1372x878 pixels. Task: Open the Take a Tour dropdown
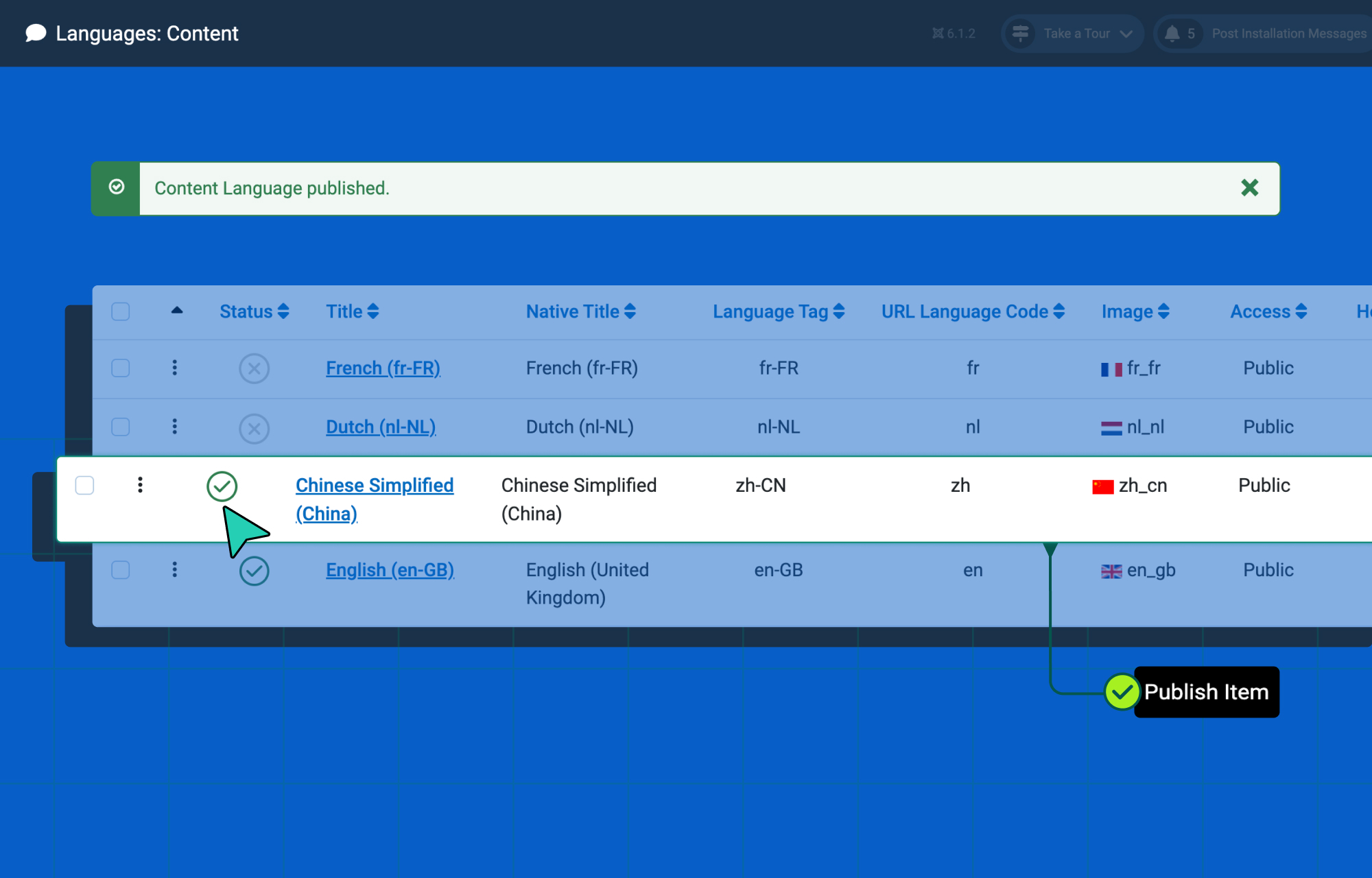point(1072,33)
